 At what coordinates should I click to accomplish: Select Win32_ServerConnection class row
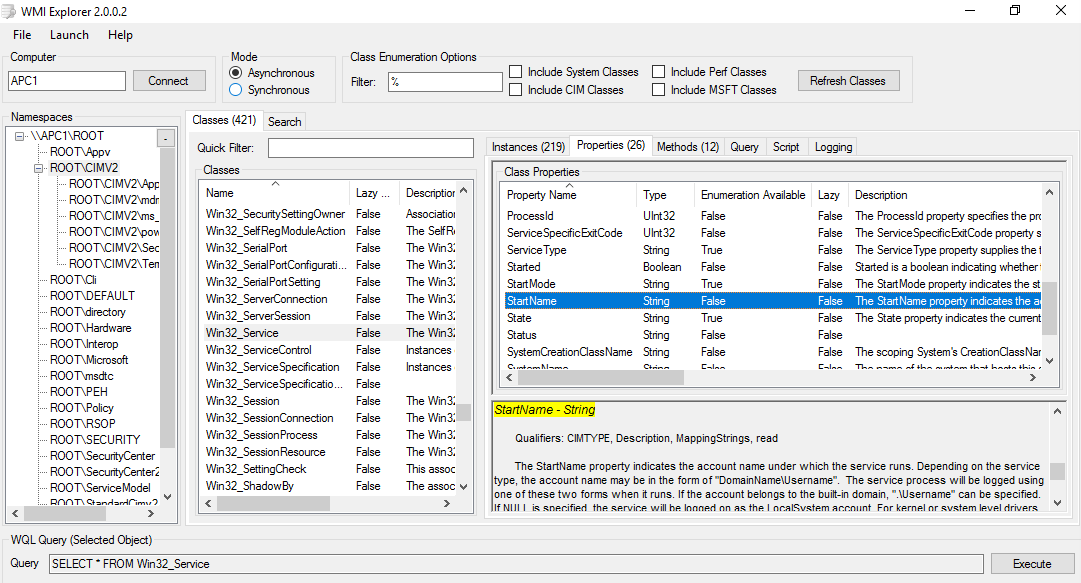pos(328,299)
